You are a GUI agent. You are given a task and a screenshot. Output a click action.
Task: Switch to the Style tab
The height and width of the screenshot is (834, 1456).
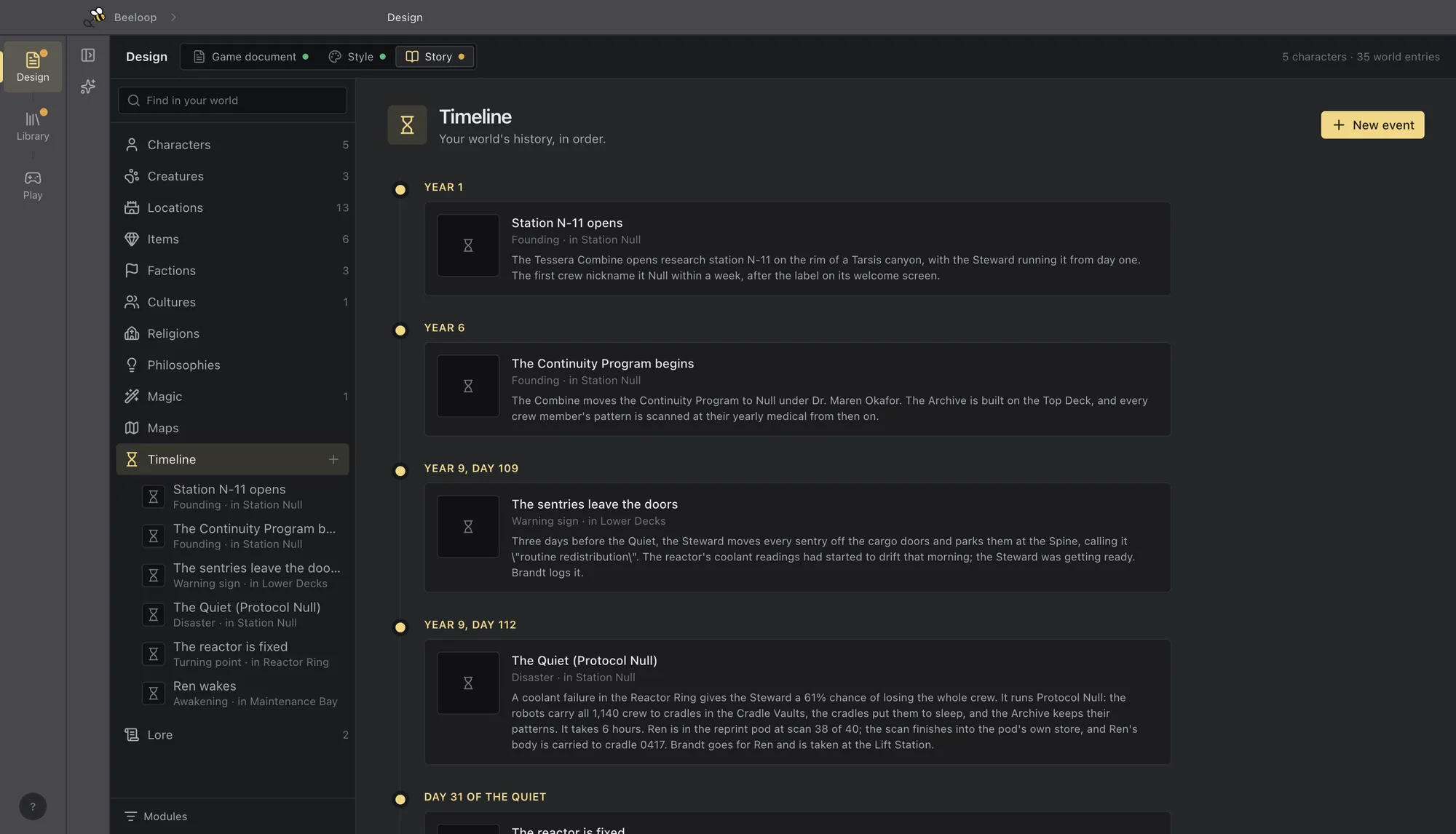pos(357,57)
